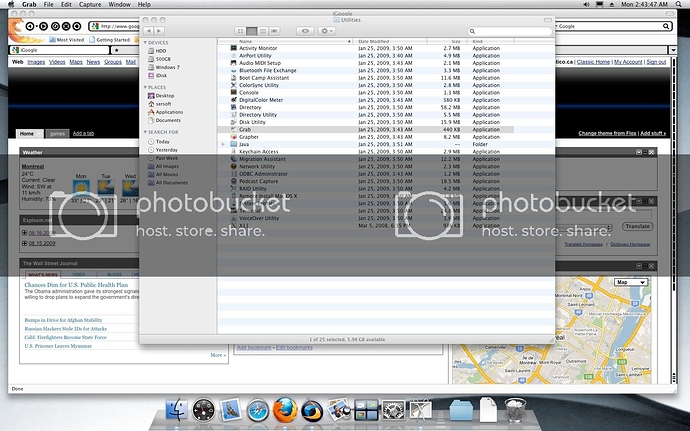Viewport: 690px width, 431px height.
Task: Switch Finder to column view
Action: click(263, 31)
